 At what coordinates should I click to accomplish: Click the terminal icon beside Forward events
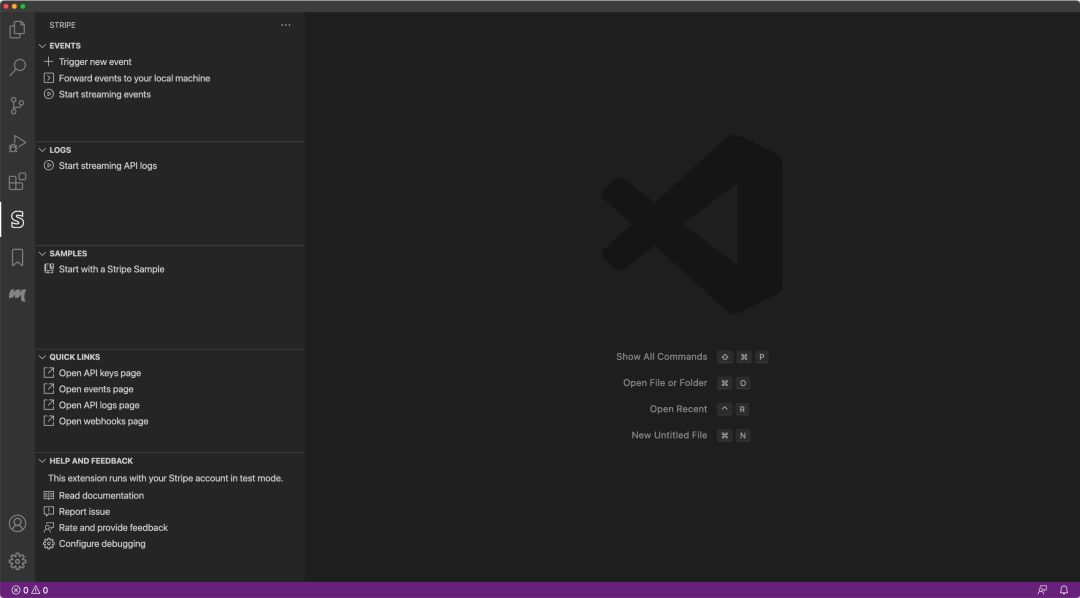pyautogui.click(x=48, y=78)
